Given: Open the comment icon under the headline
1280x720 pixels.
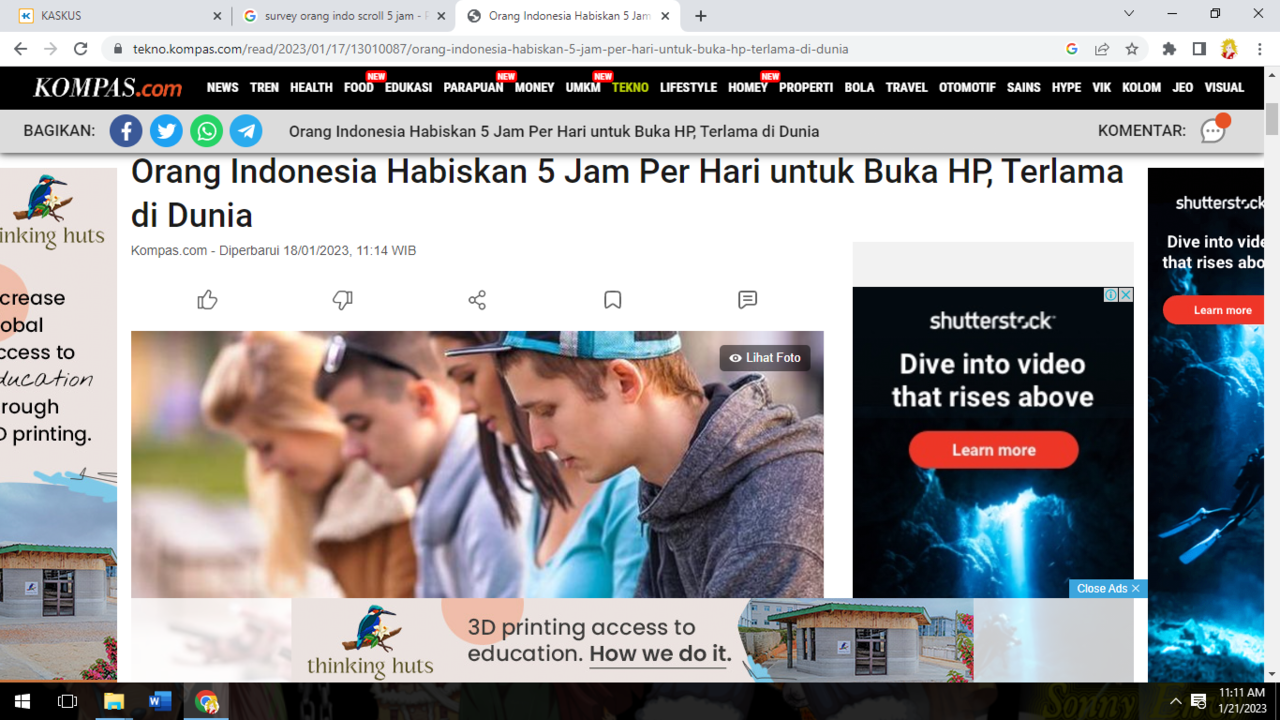Looking at the screenshot, I should click(x=747, y=300).
